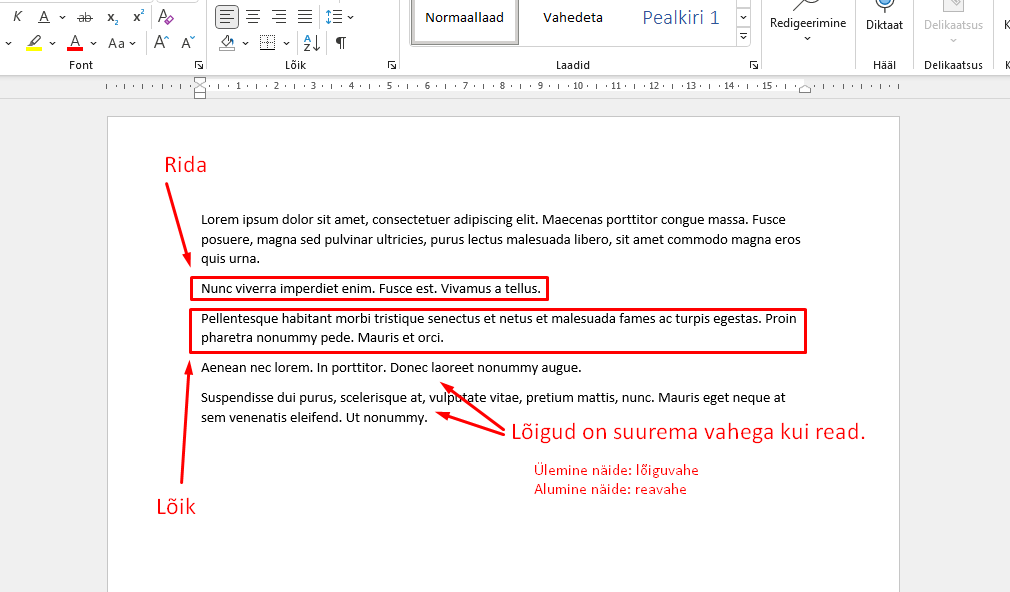Align text to the right
Screen dimensions: 1010x592
279,17
